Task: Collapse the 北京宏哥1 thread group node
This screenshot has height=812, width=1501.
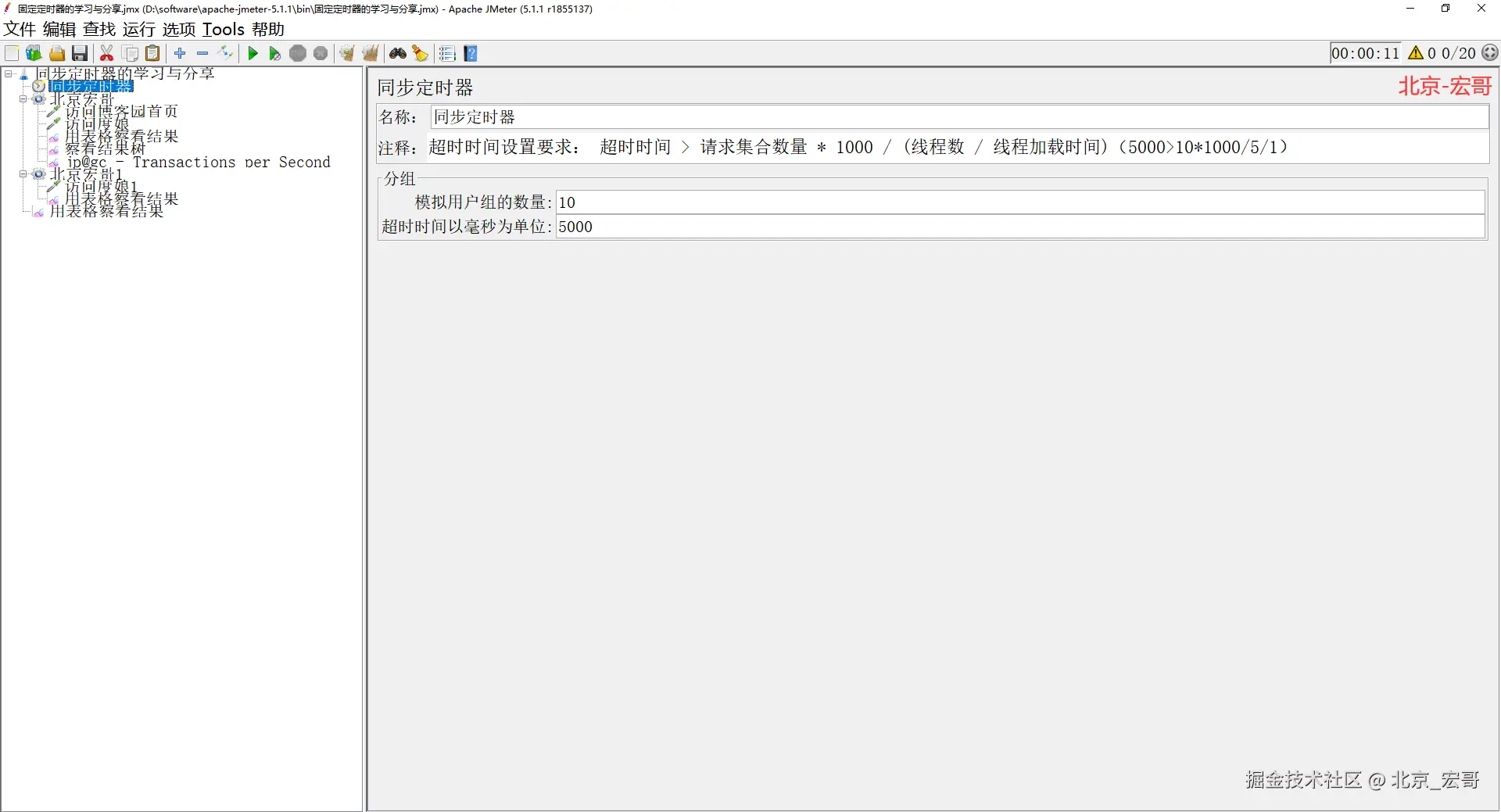Action: 23,174
